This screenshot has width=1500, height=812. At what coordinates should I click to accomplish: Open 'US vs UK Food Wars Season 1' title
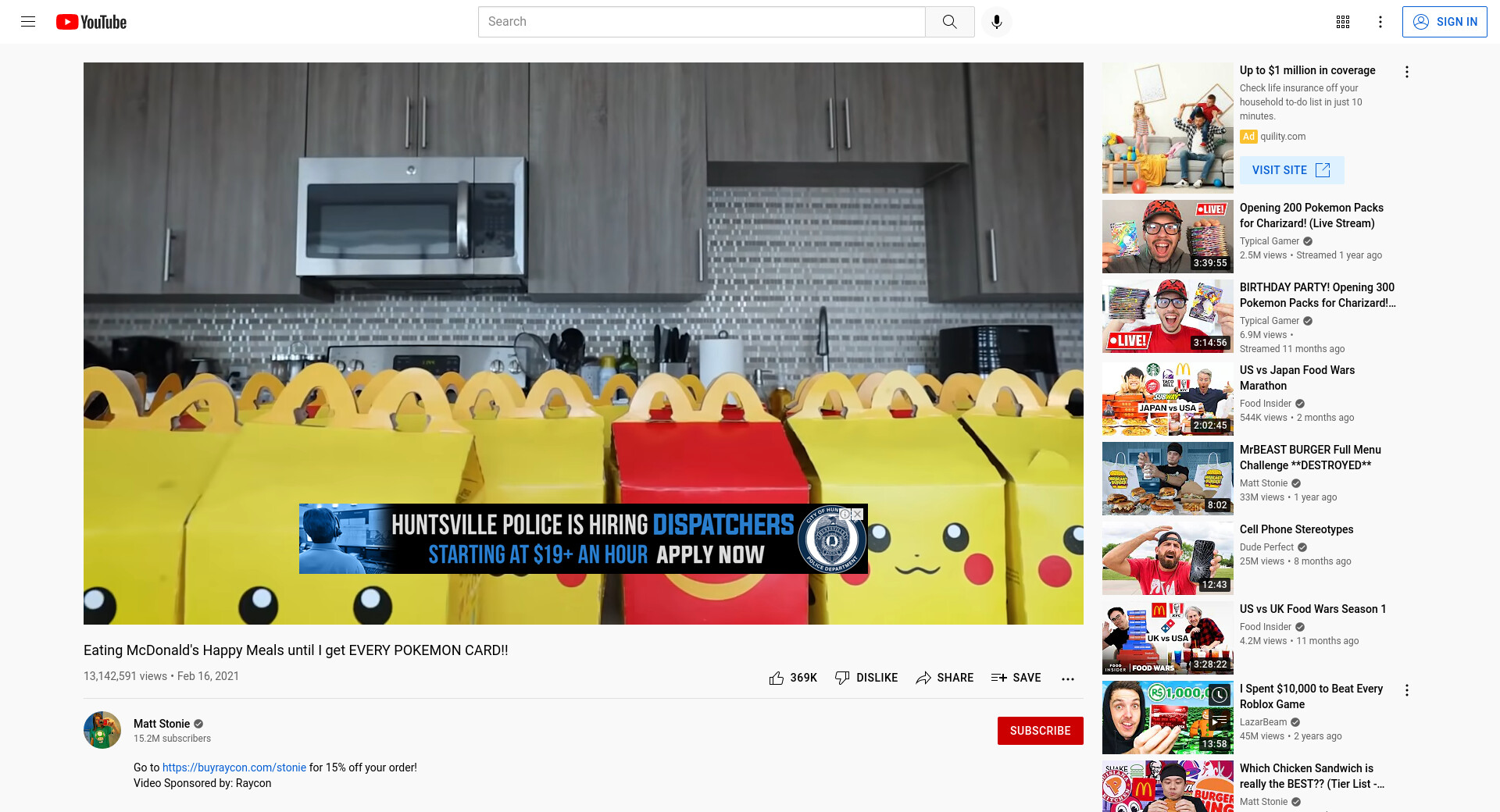click(x=1312, y=609)
